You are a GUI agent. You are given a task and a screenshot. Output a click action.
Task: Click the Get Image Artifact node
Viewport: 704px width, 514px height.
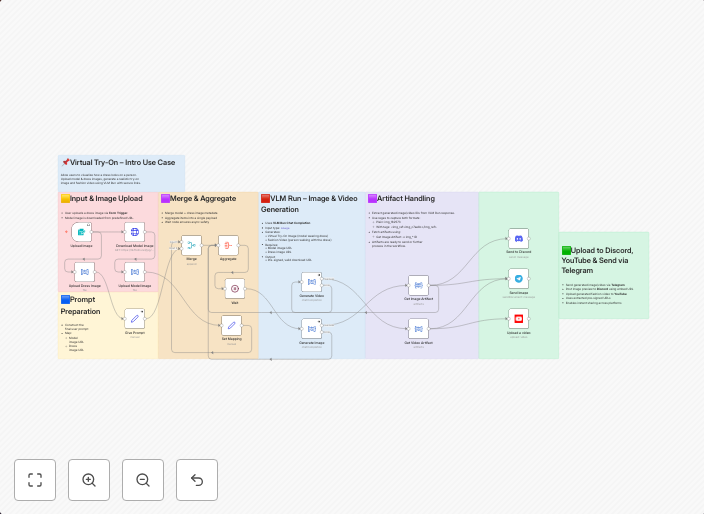418,286
